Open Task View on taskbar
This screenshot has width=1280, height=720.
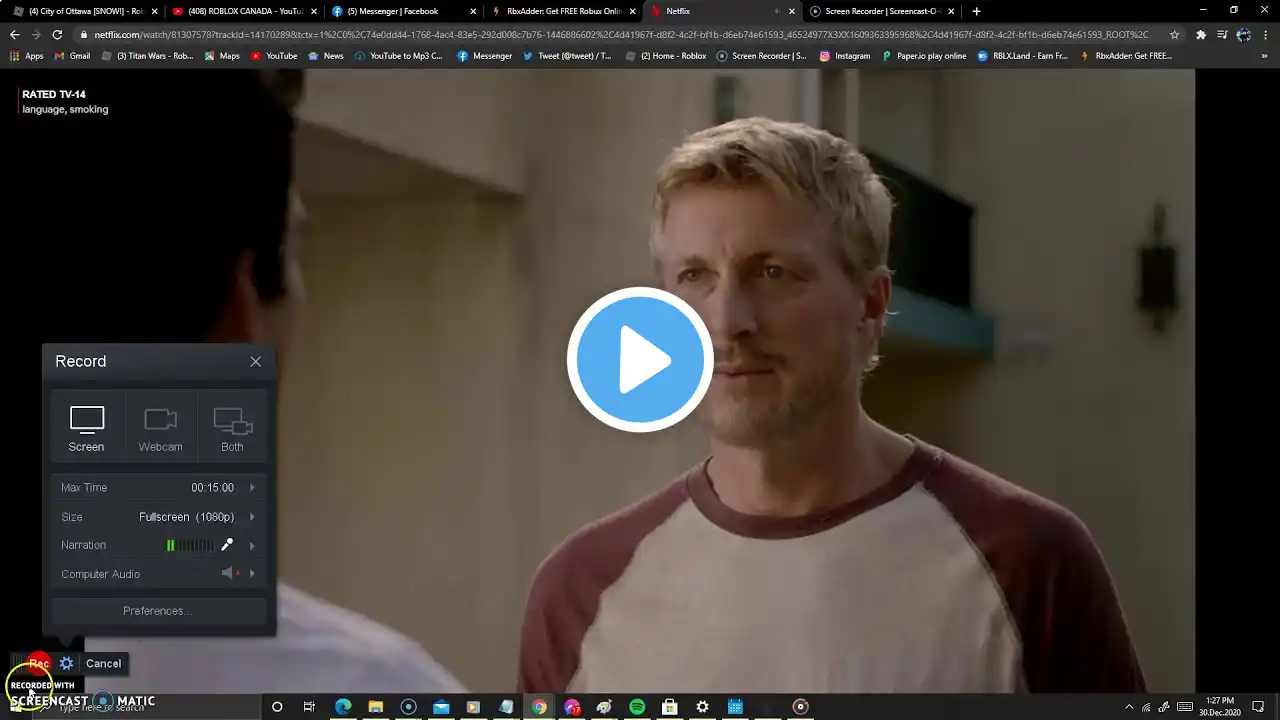pos(309,707)
